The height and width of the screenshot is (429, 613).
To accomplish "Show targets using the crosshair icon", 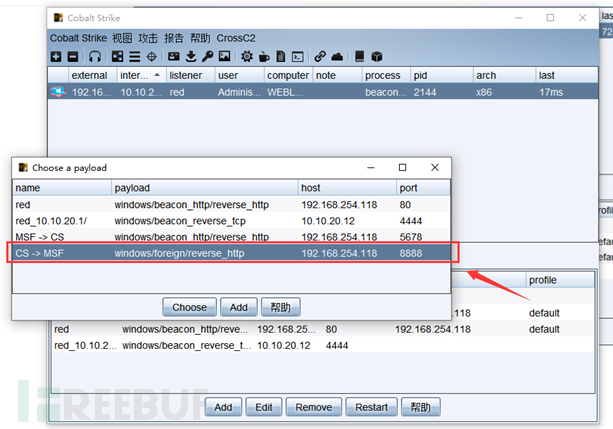I will pos(152,57).
